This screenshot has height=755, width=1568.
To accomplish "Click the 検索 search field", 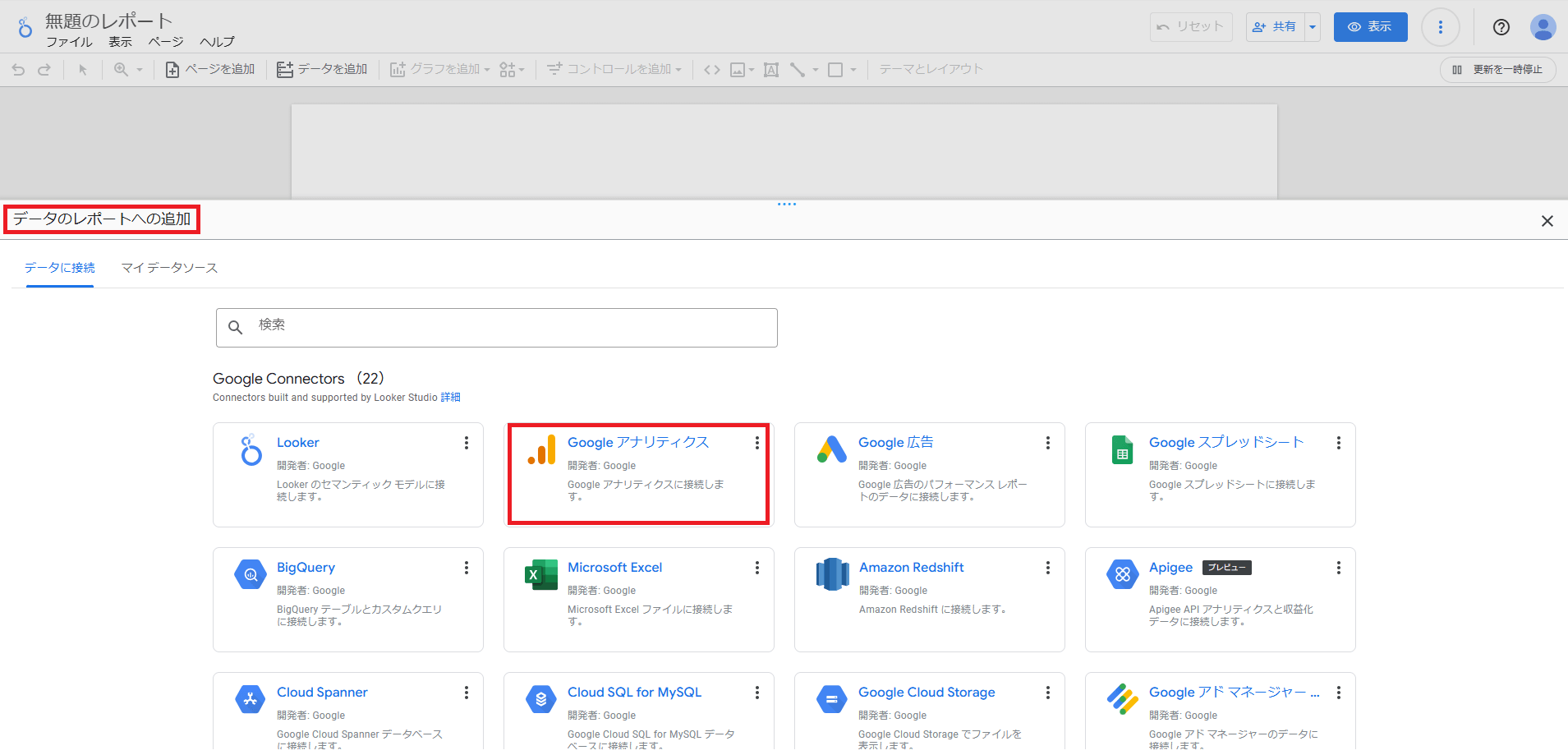I will click(496, 327).
